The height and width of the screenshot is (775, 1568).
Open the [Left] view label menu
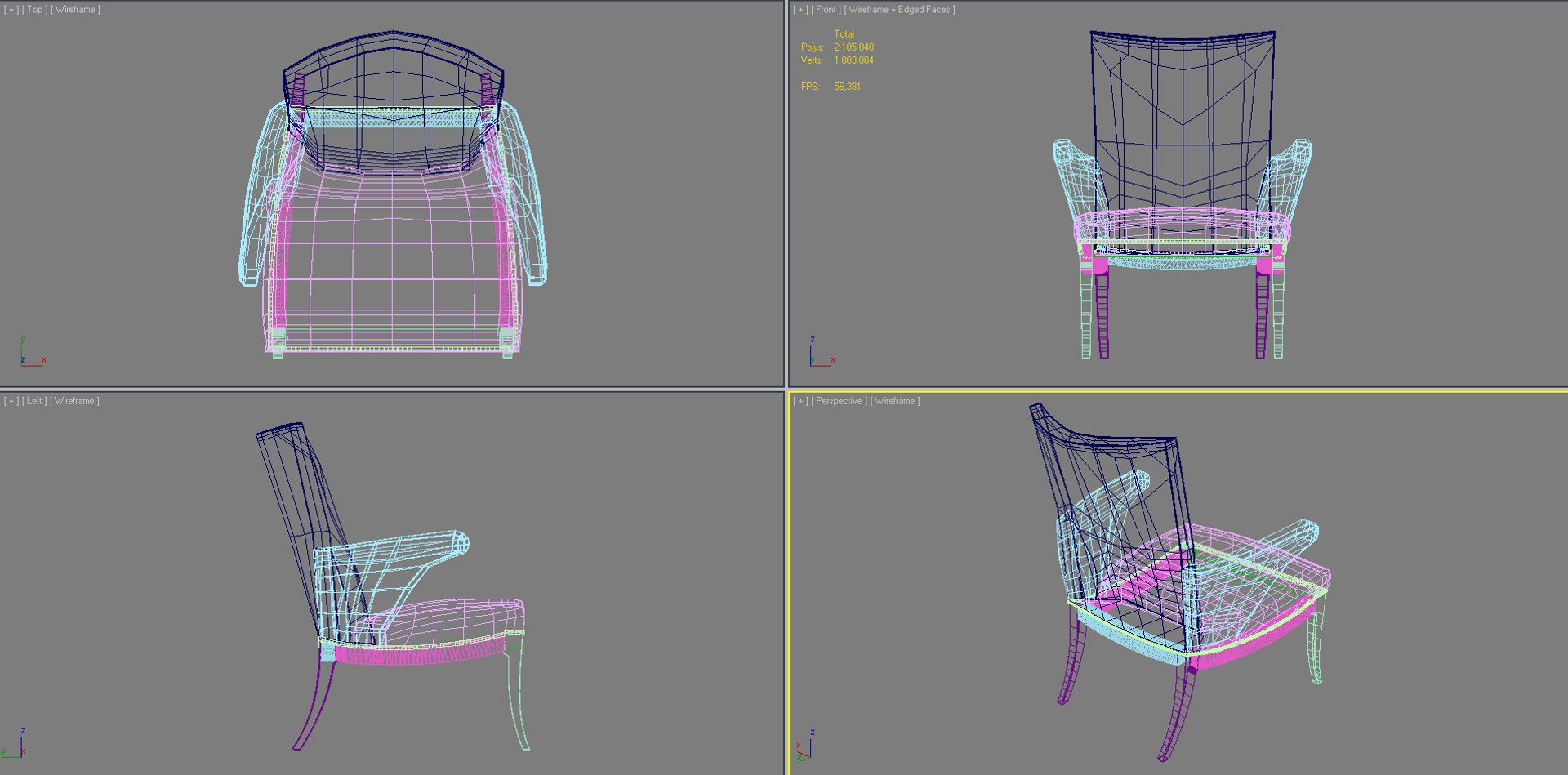point(34,401)
